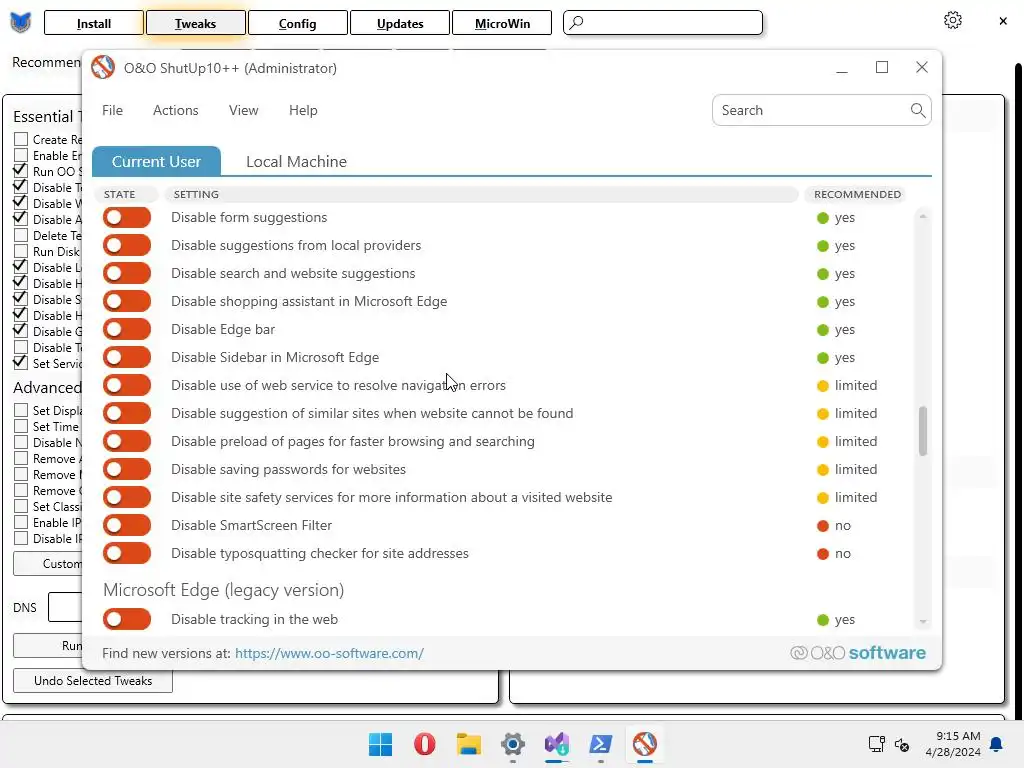Switch to WinUtil Config tab
Viewport: 1024px width, 768px height.
point(298,24)
